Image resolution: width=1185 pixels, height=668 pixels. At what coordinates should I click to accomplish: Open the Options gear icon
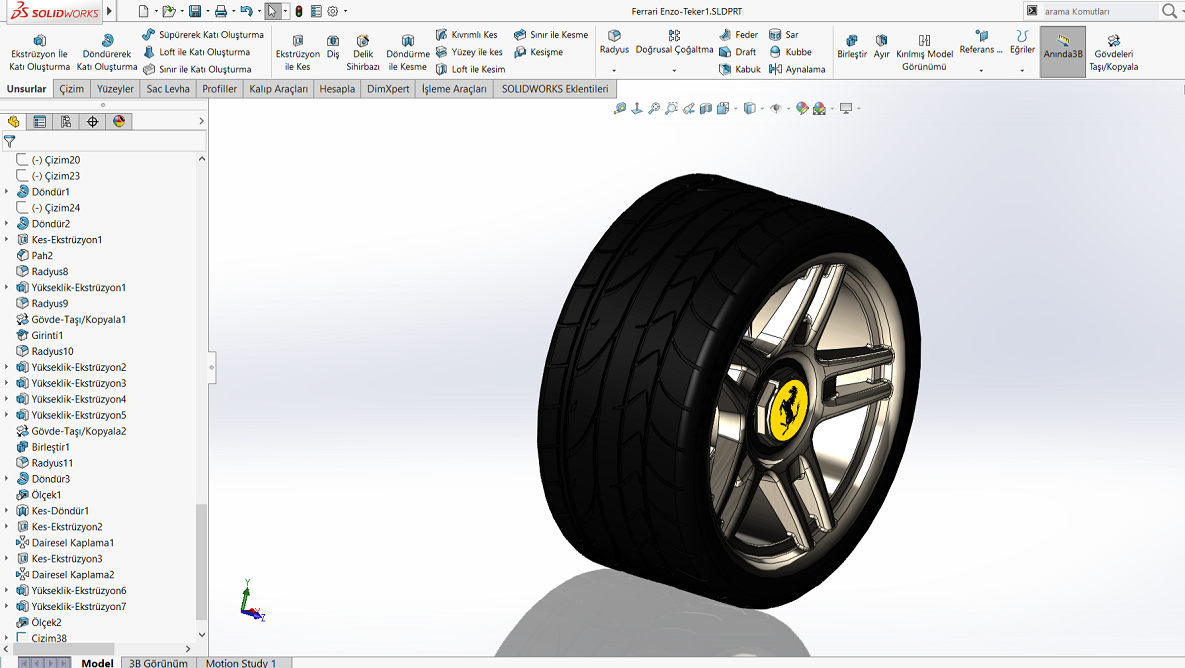[333, 11]
